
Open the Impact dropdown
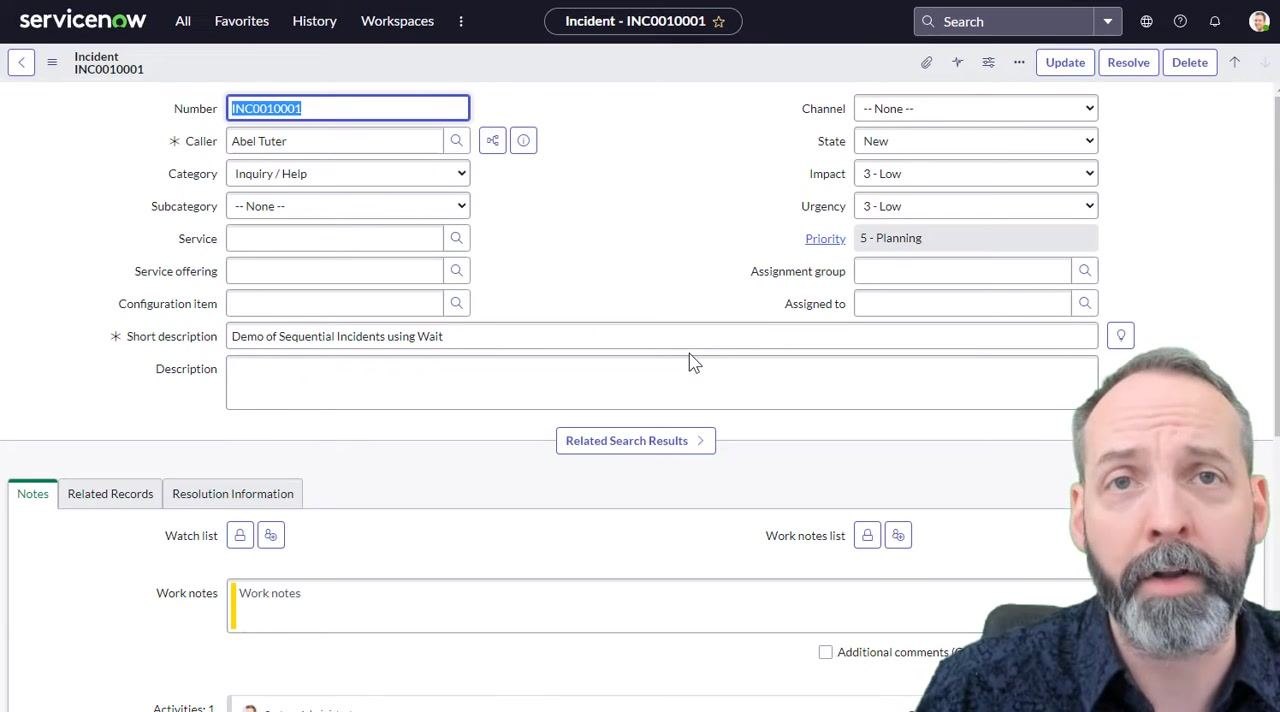[x=976, y=174]
